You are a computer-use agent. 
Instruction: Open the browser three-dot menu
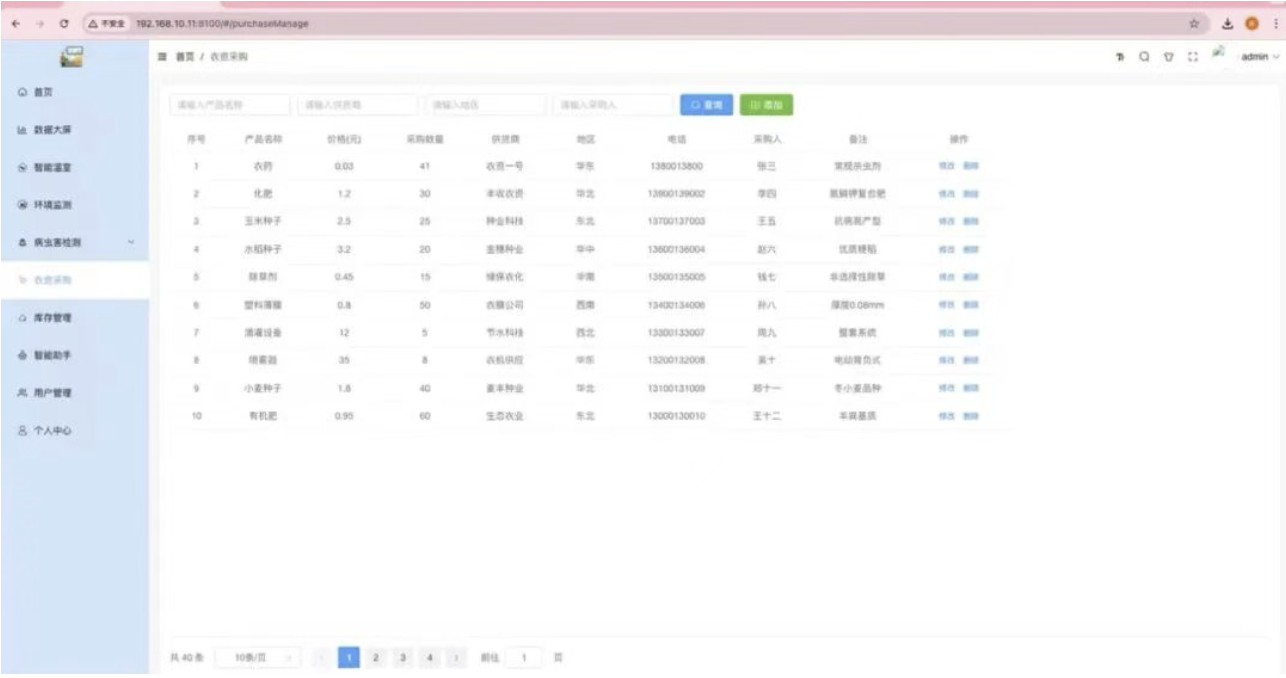1275,23
